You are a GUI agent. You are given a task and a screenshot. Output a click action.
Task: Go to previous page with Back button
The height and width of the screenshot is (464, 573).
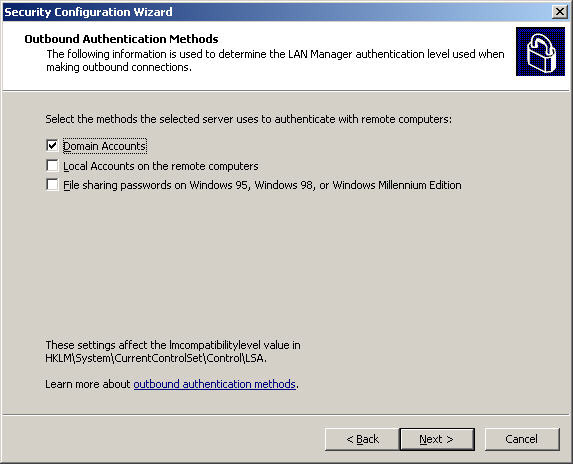pyautogui.click(x=362, y=439)
